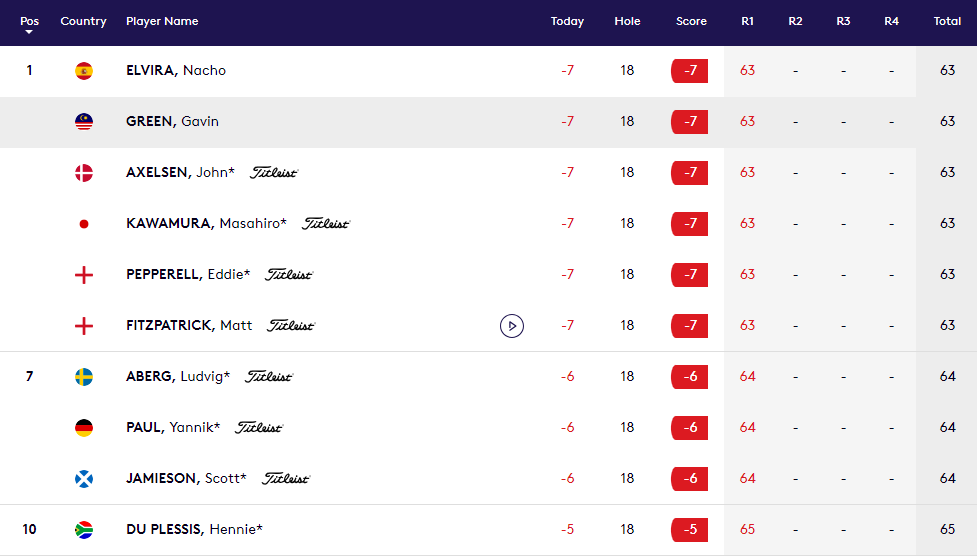
Task: Click the Today column header
Action: pyautogui.click(x=567, y=21)
